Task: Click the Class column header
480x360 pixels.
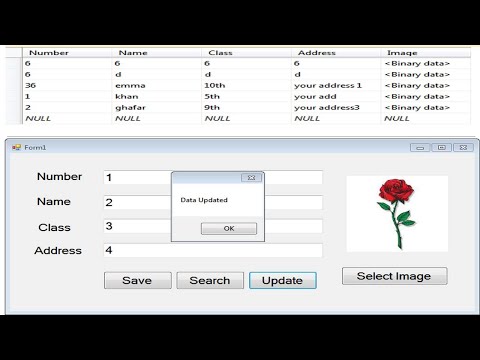Action: [246, 53]
